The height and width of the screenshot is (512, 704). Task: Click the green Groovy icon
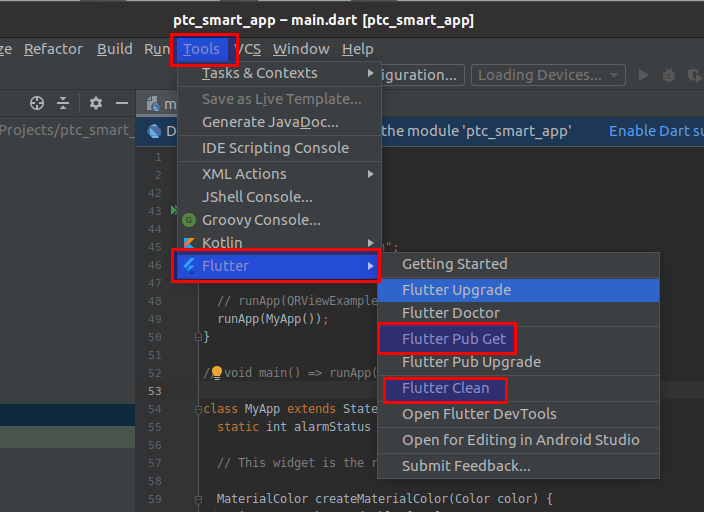pos(189,220)
